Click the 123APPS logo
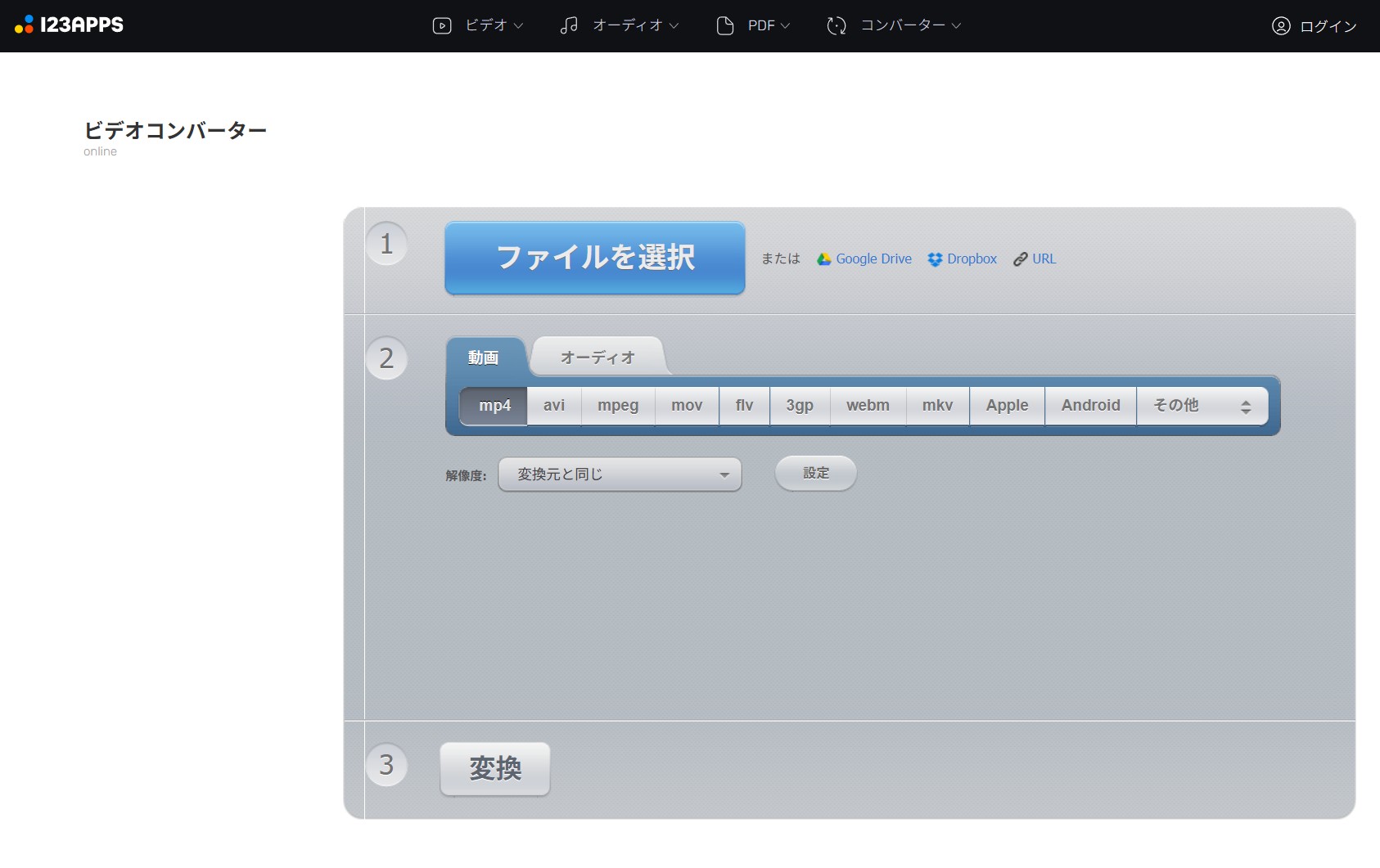Screen dimensions: 1380x868 (70, 25)
